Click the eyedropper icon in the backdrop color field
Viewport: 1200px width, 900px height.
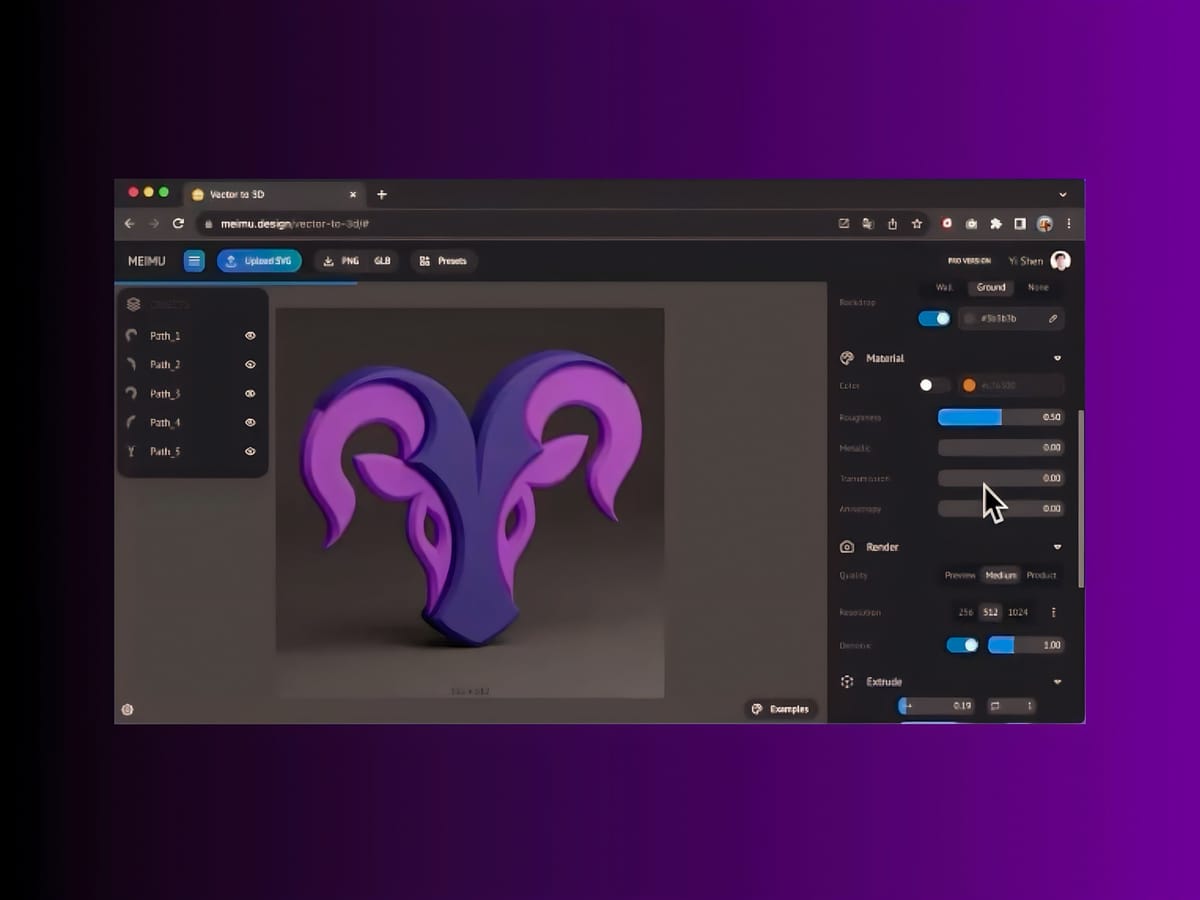tap(1052, 319)
